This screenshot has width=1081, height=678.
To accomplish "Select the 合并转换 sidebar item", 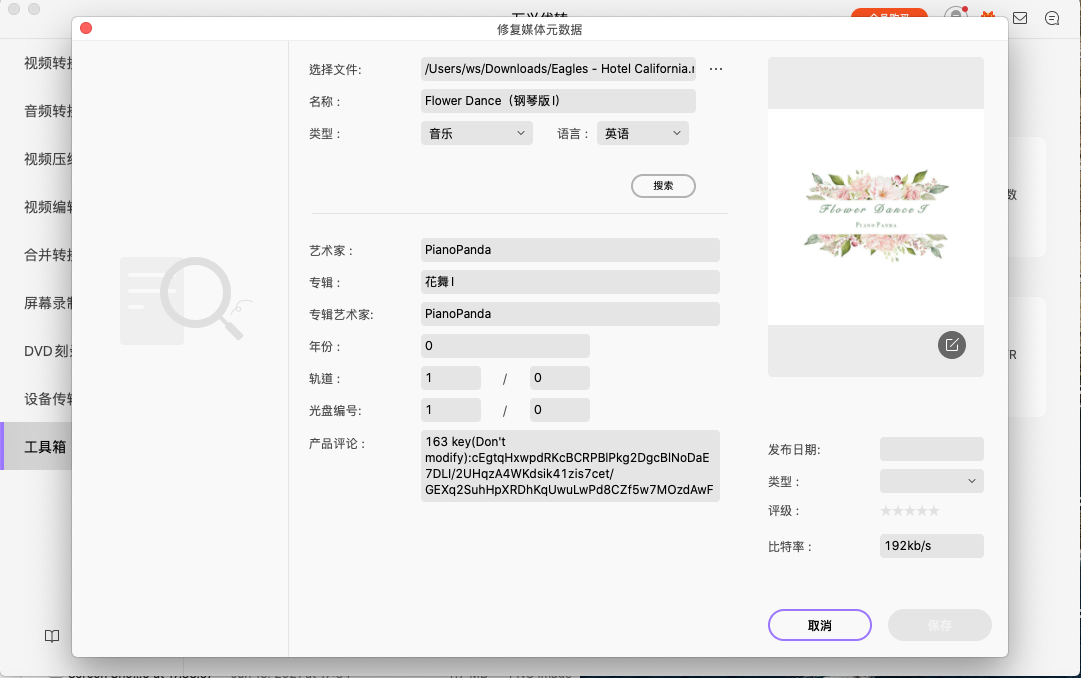I will tap(37, 255).
